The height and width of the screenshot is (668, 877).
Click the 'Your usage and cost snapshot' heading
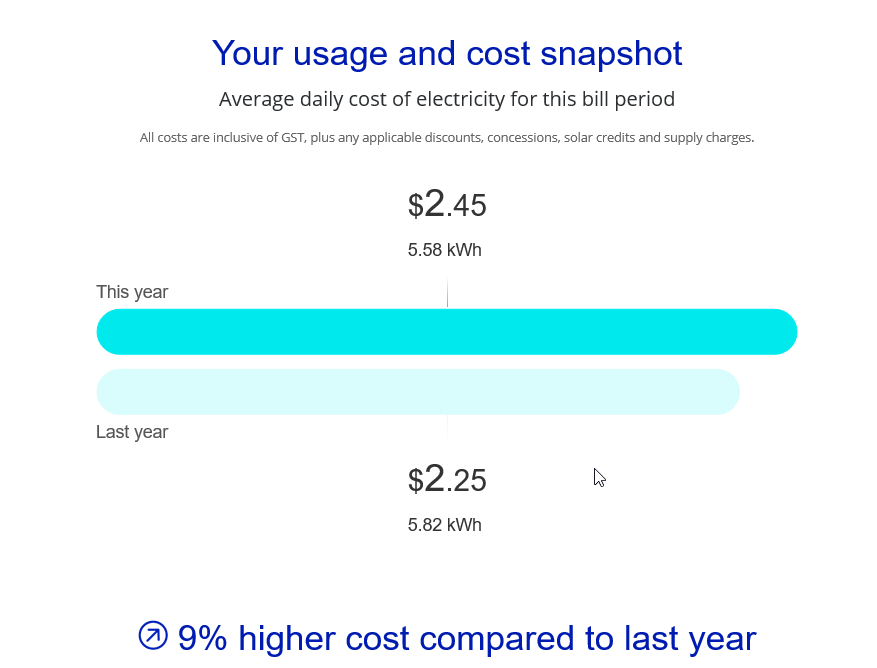point(447,53)
